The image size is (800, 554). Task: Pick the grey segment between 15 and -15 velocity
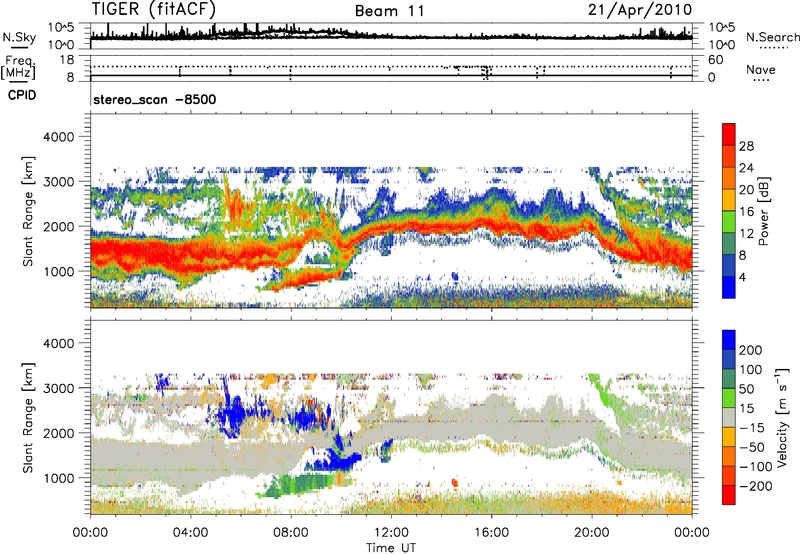[729, 417]
